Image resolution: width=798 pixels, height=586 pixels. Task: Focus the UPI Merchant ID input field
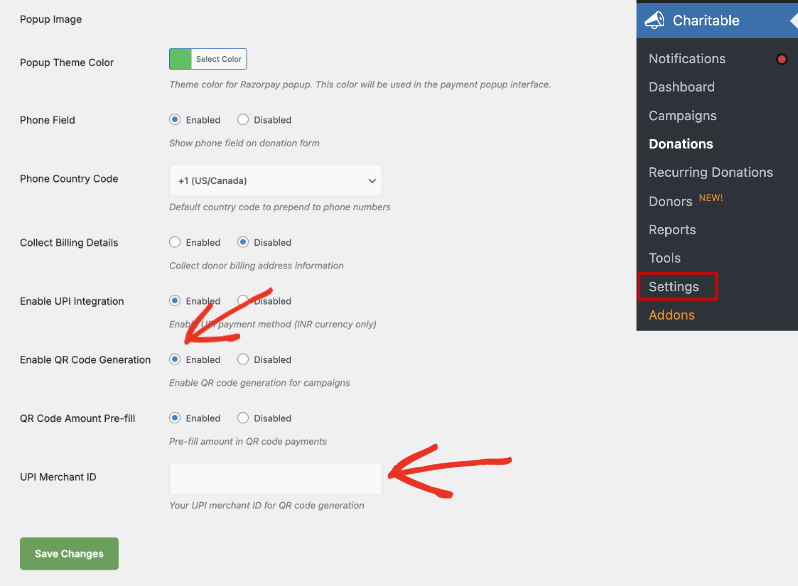coord(275,479)
